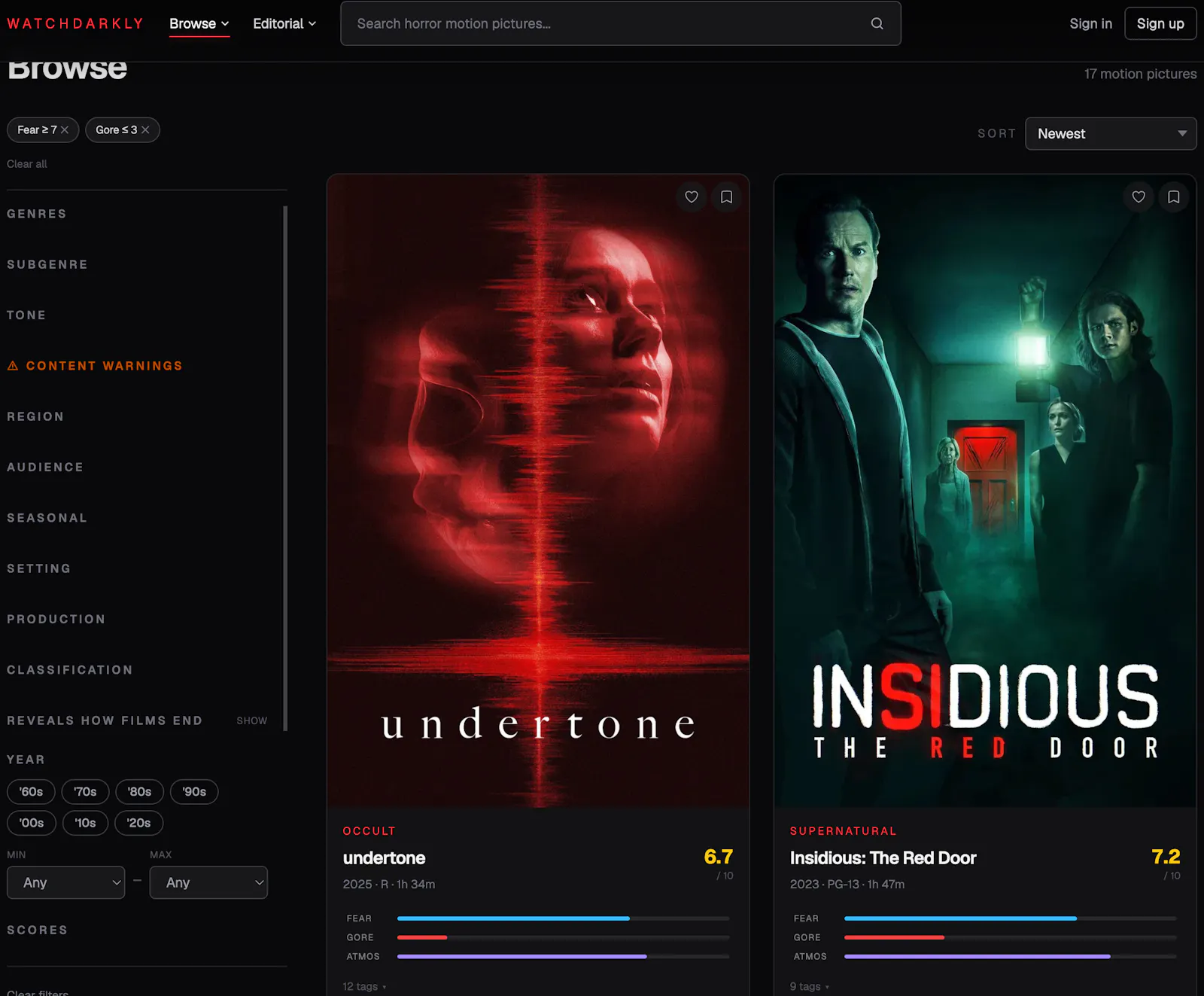Open the Insidious: The Red Door poster
The image size is (1204, 996).
click(985, 491)
